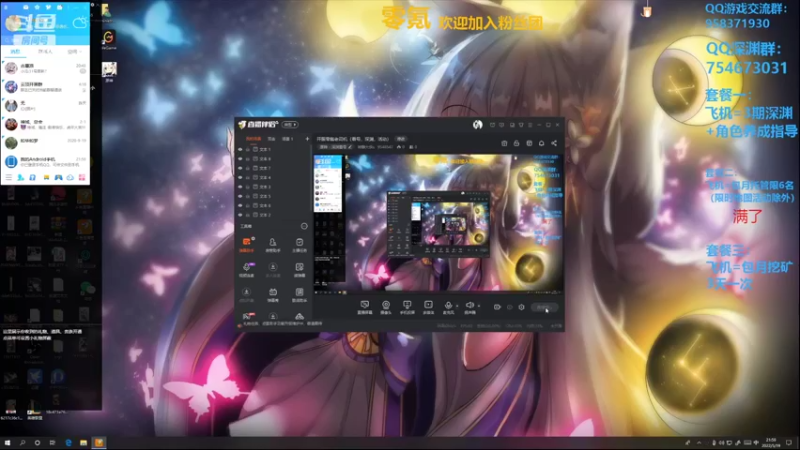Expand the toolbox with its circular more button
Image resolution: width=800 pixels, height=450 pixels.
304,226
